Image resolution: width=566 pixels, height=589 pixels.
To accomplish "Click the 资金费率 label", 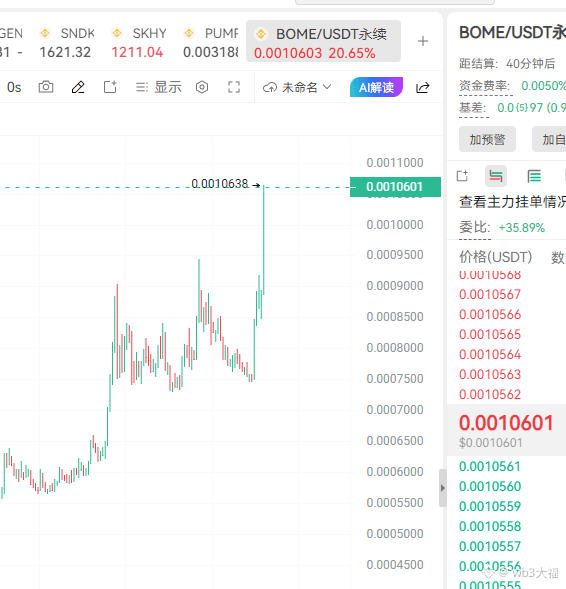I will 484,86.
